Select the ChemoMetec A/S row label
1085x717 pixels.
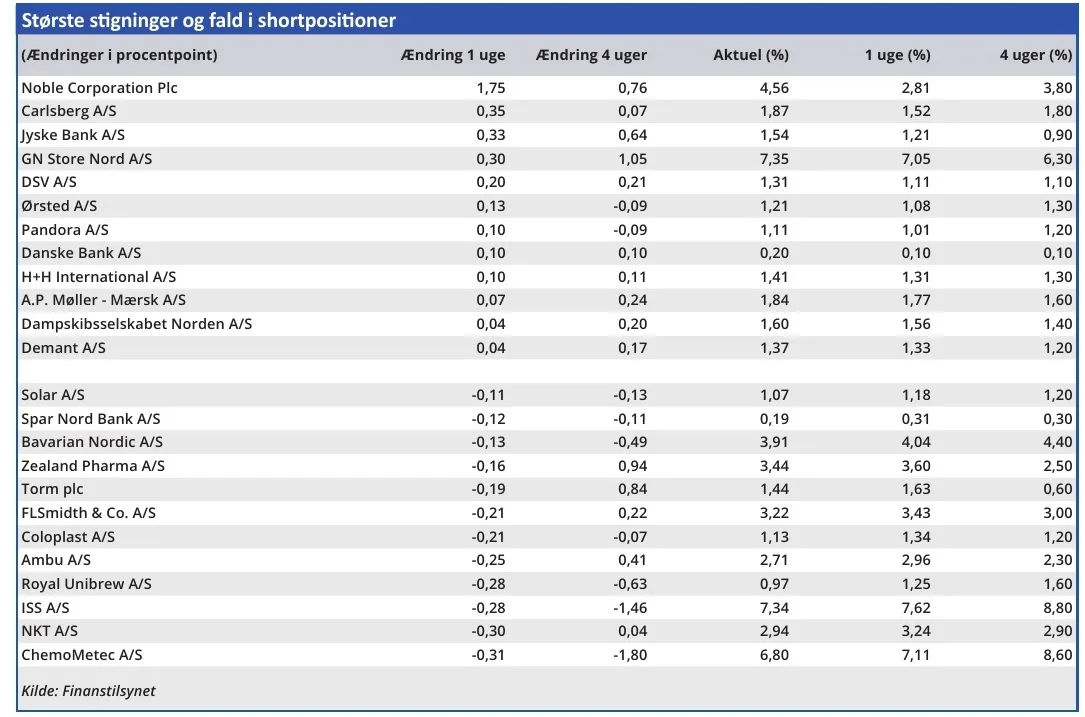pos(82,655)
